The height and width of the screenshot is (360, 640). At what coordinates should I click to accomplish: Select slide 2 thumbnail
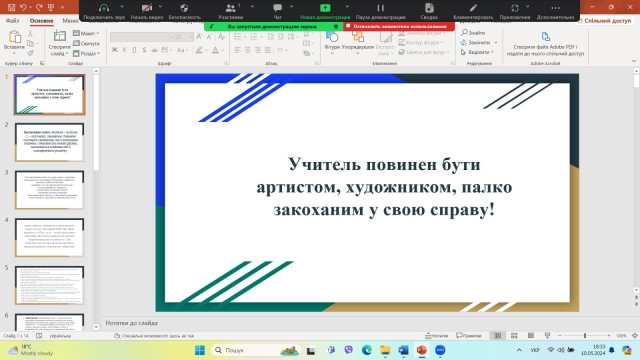[x=49, y=142]
